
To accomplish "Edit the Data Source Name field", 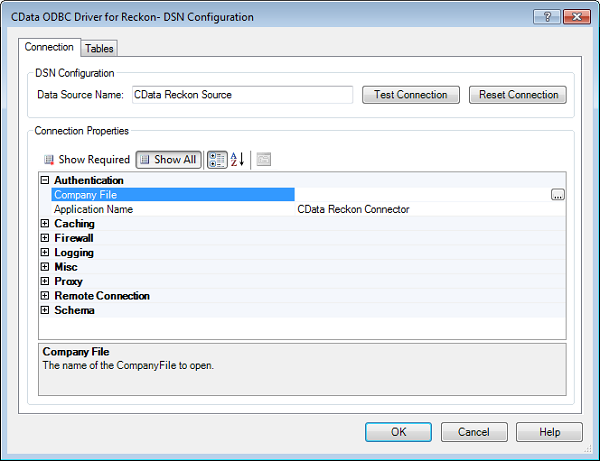I will [x=242, y=94].
